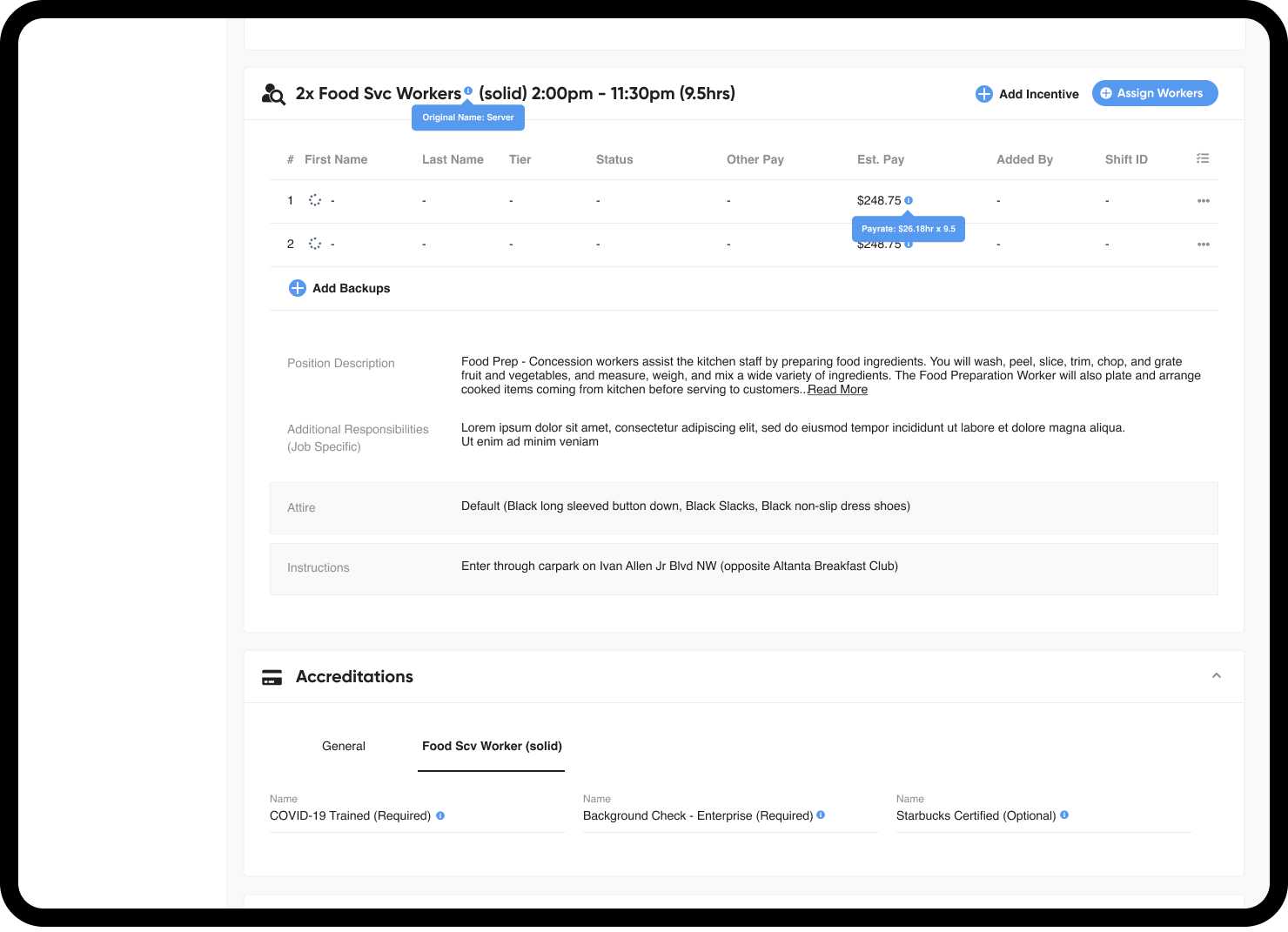The height and width of the screenshot is (932, 1288).
Task: Click the Payrate $26.18hr x 9.5 tooltip
Action: [909, 229]
